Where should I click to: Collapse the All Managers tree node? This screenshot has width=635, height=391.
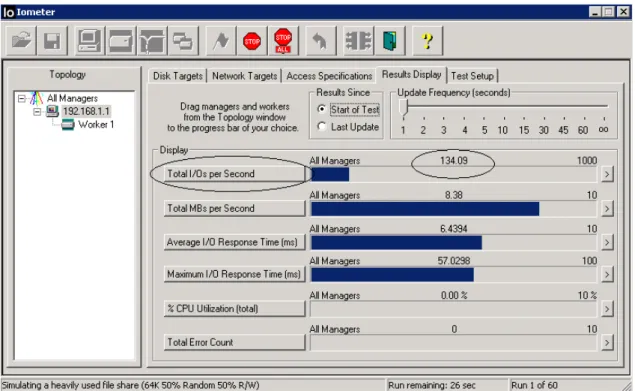tap(21, 98)
